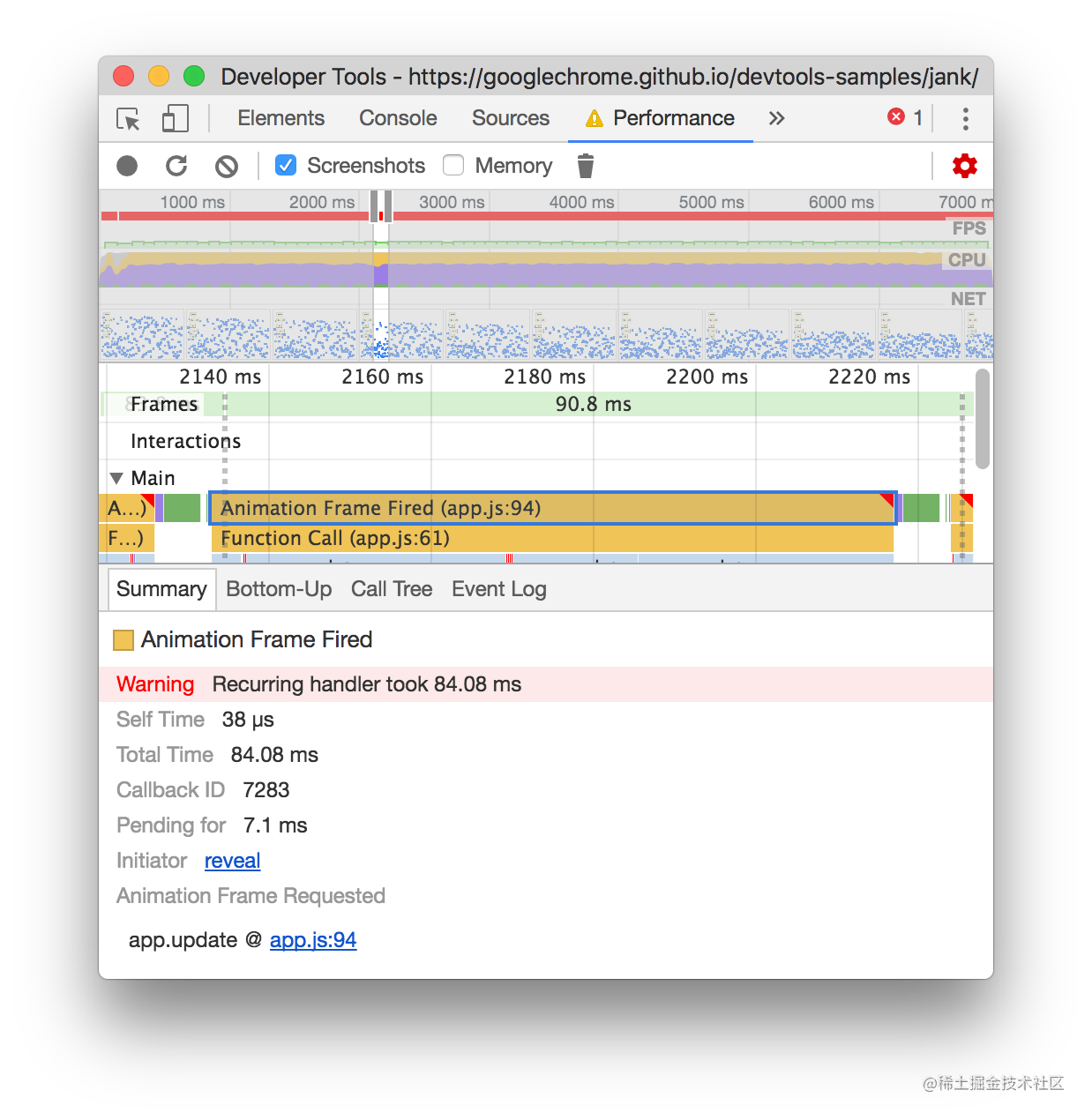This screenshot has width=1092, height=1120.
Task: Click the 2180 ms ruler label
Action: [544, 377]
